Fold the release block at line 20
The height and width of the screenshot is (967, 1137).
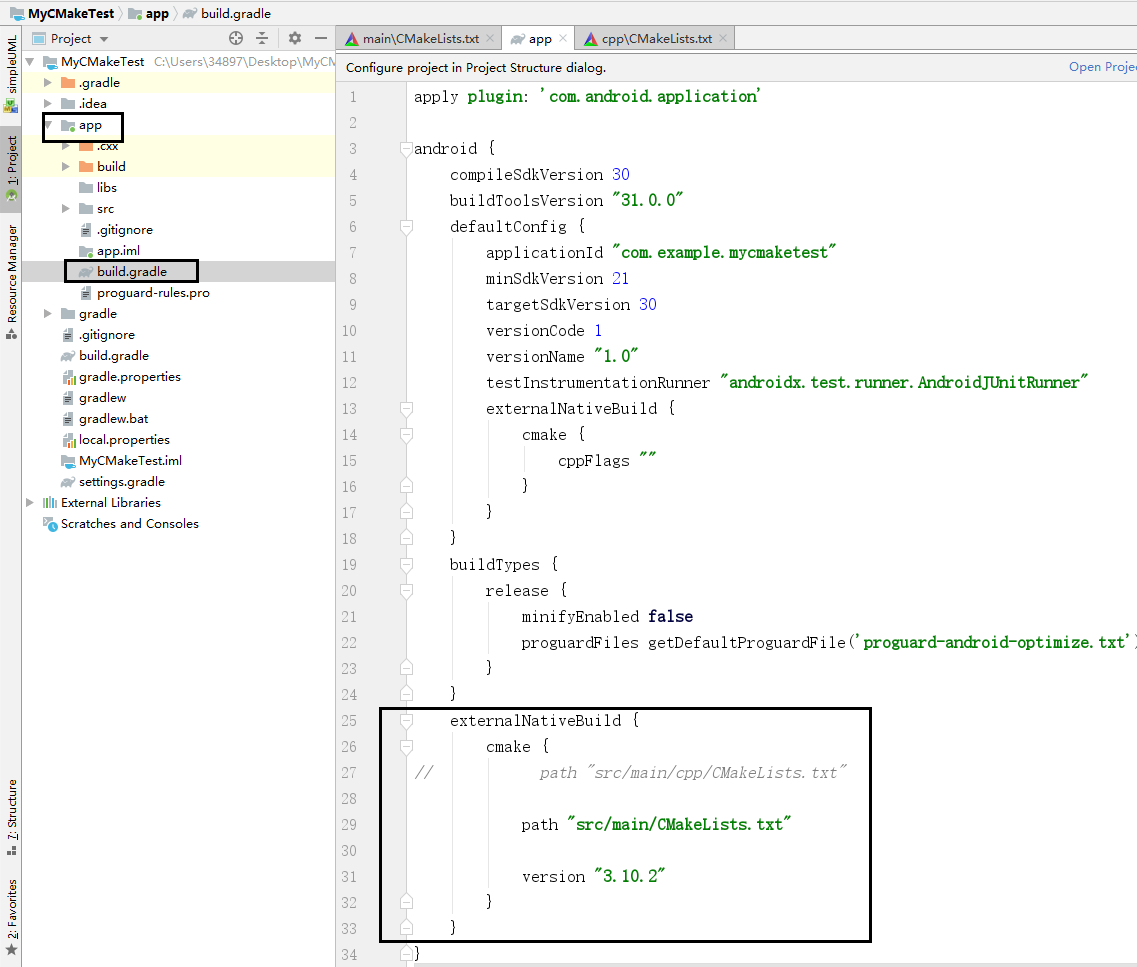406,592
